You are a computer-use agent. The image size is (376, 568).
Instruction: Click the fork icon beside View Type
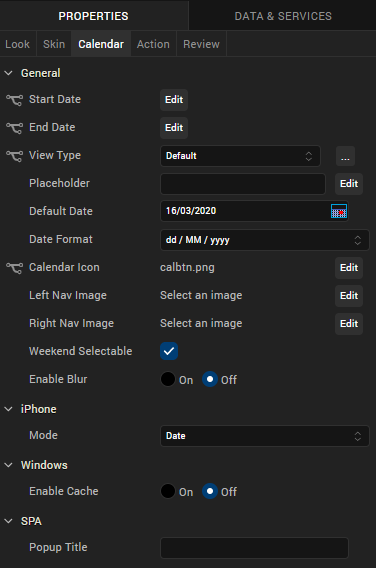pos(14,156)
